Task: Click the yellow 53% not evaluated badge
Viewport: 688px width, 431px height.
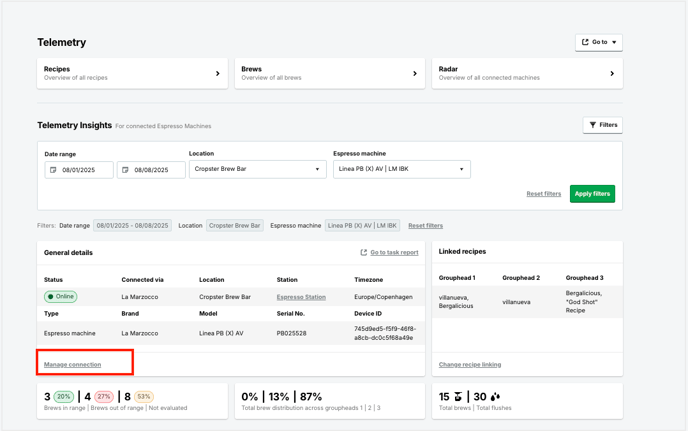Action: click(143, 397)
